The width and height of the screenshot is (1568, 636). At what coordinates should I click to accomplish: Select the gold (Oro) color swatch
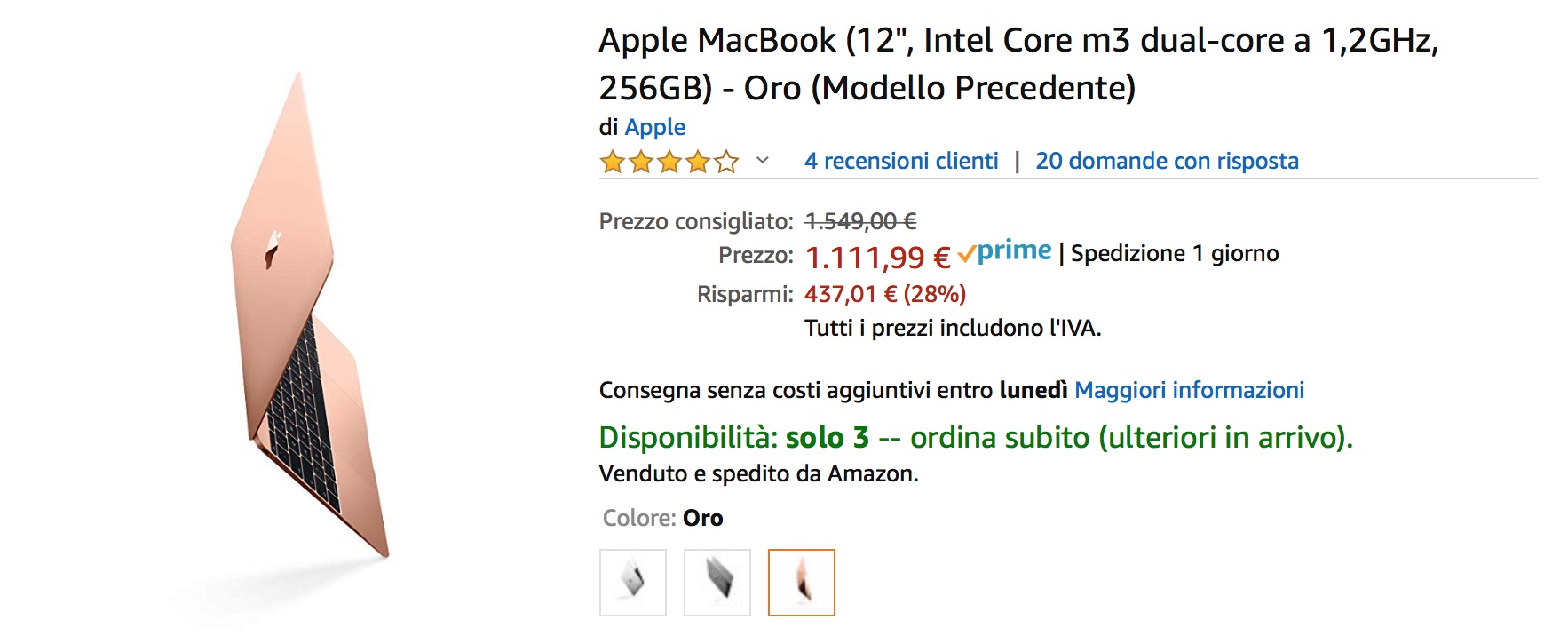801,583
